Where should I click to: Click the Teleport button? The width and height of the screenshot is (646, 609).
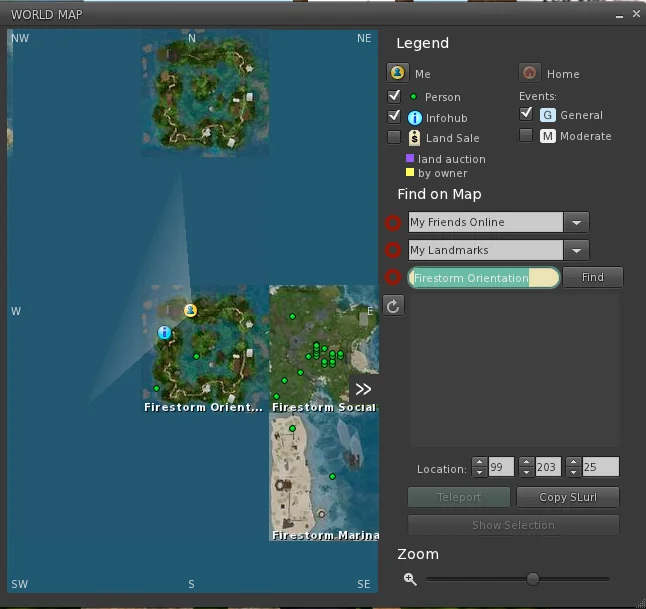pos(459,497)
